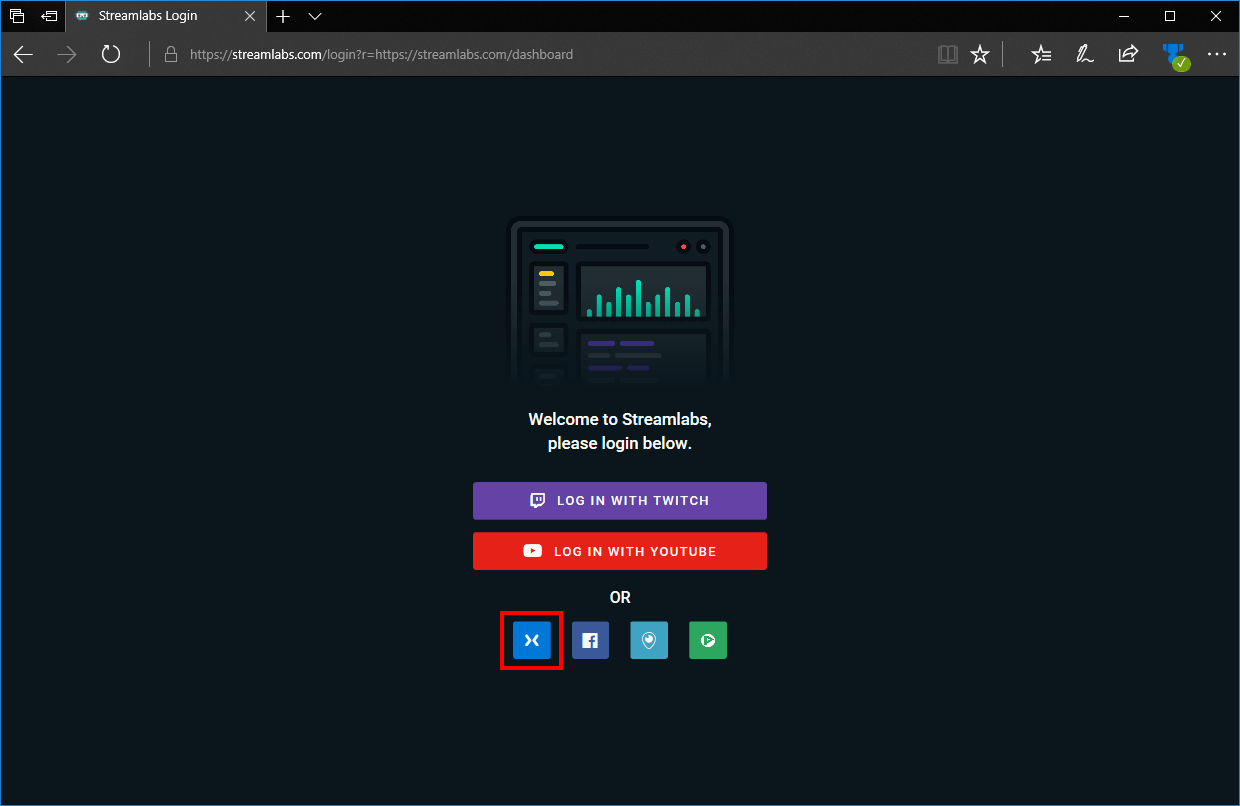Refresh the Streamlabs login page
1240x806 pixels.
[x=111, y=54]
